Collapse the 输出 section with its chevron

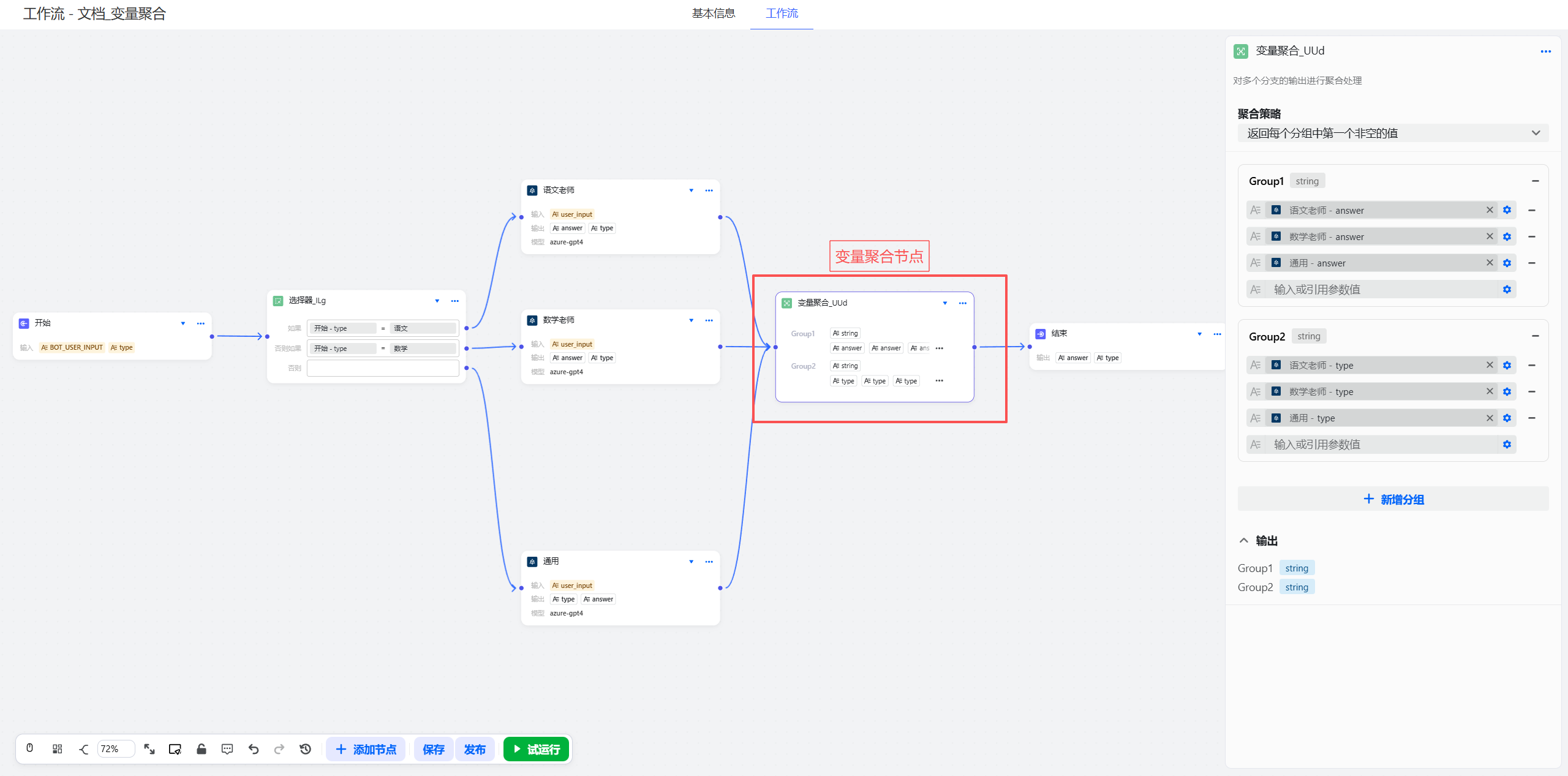pyautogui.click(x=1243, y=540)
